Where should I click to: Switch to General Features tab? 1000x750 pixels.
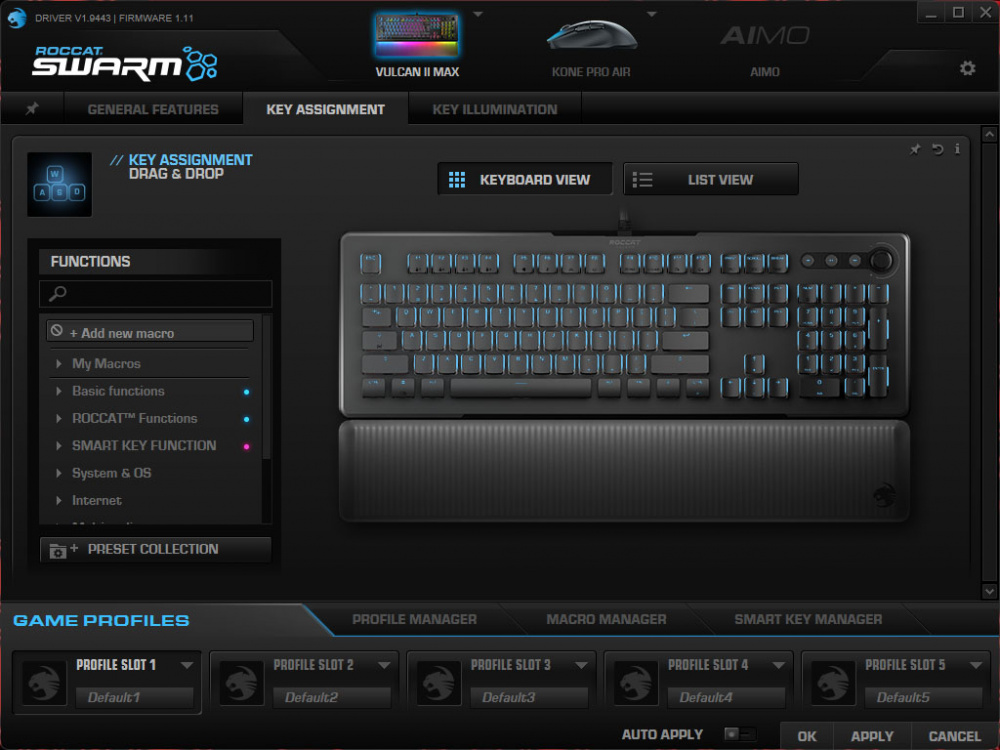tap(153, 109)
